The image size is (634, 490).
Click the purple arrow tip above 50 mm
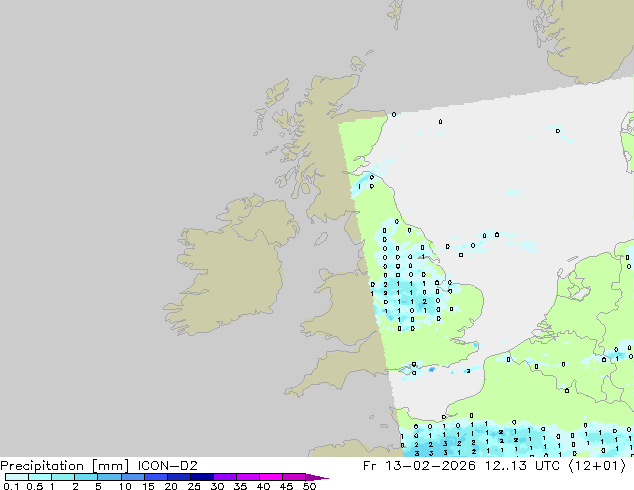(317, 477)
